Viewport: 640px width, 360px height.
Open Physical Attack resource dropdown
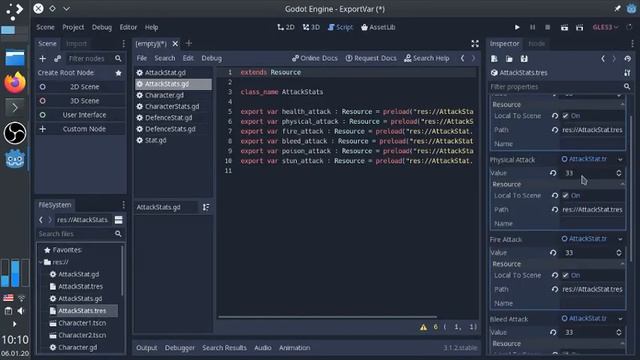pos(620,159)
